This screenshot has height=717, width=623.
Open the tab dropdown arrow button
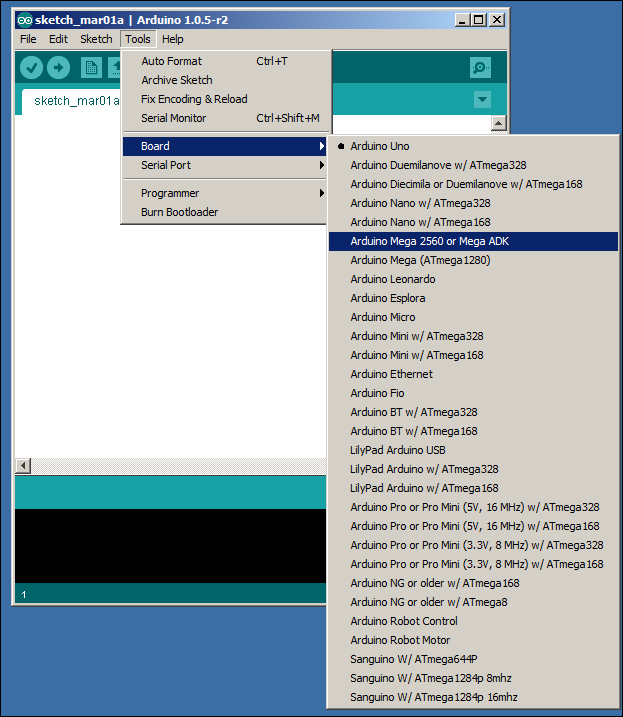coord(482,99)
